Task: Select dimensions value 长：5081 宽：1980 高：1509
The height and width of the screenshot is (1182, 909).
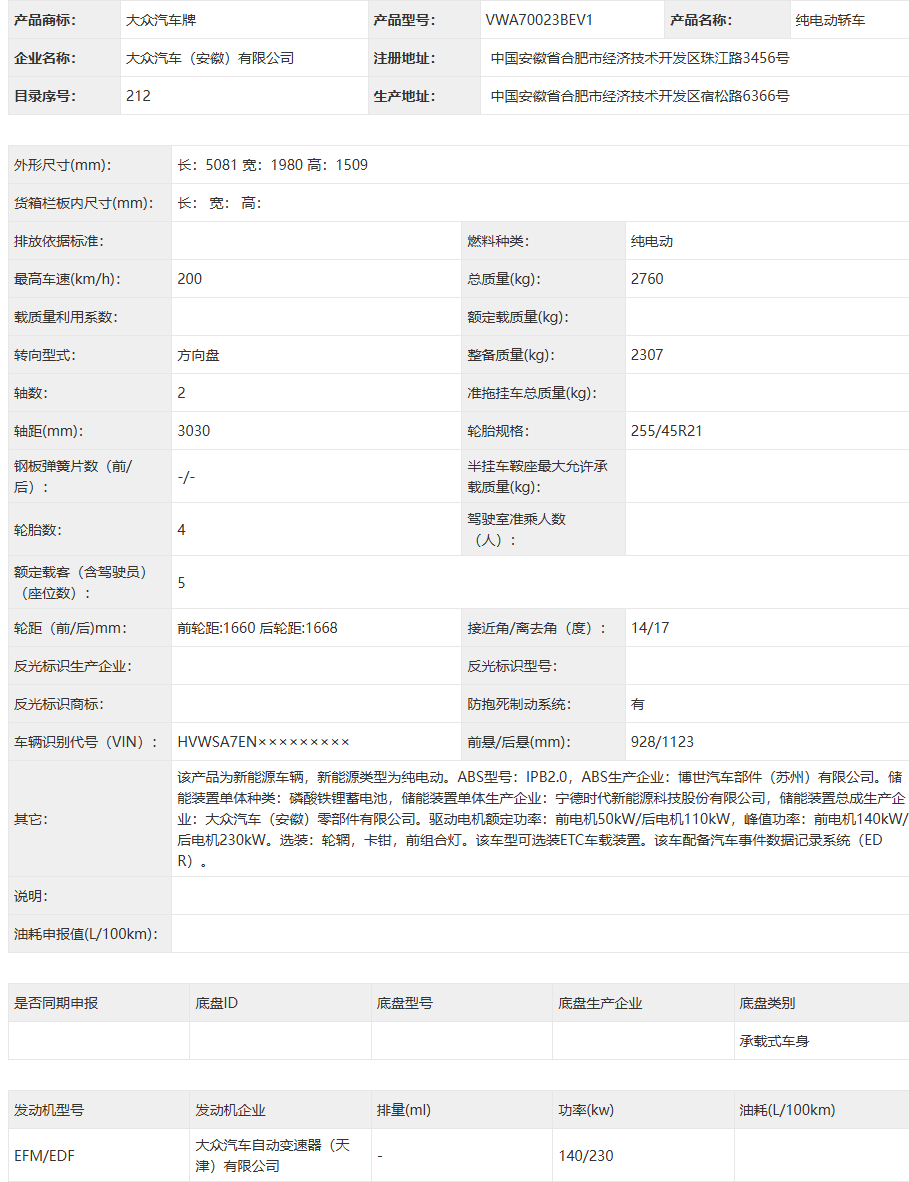Action: pyautogui.click(x=272, y=165)
